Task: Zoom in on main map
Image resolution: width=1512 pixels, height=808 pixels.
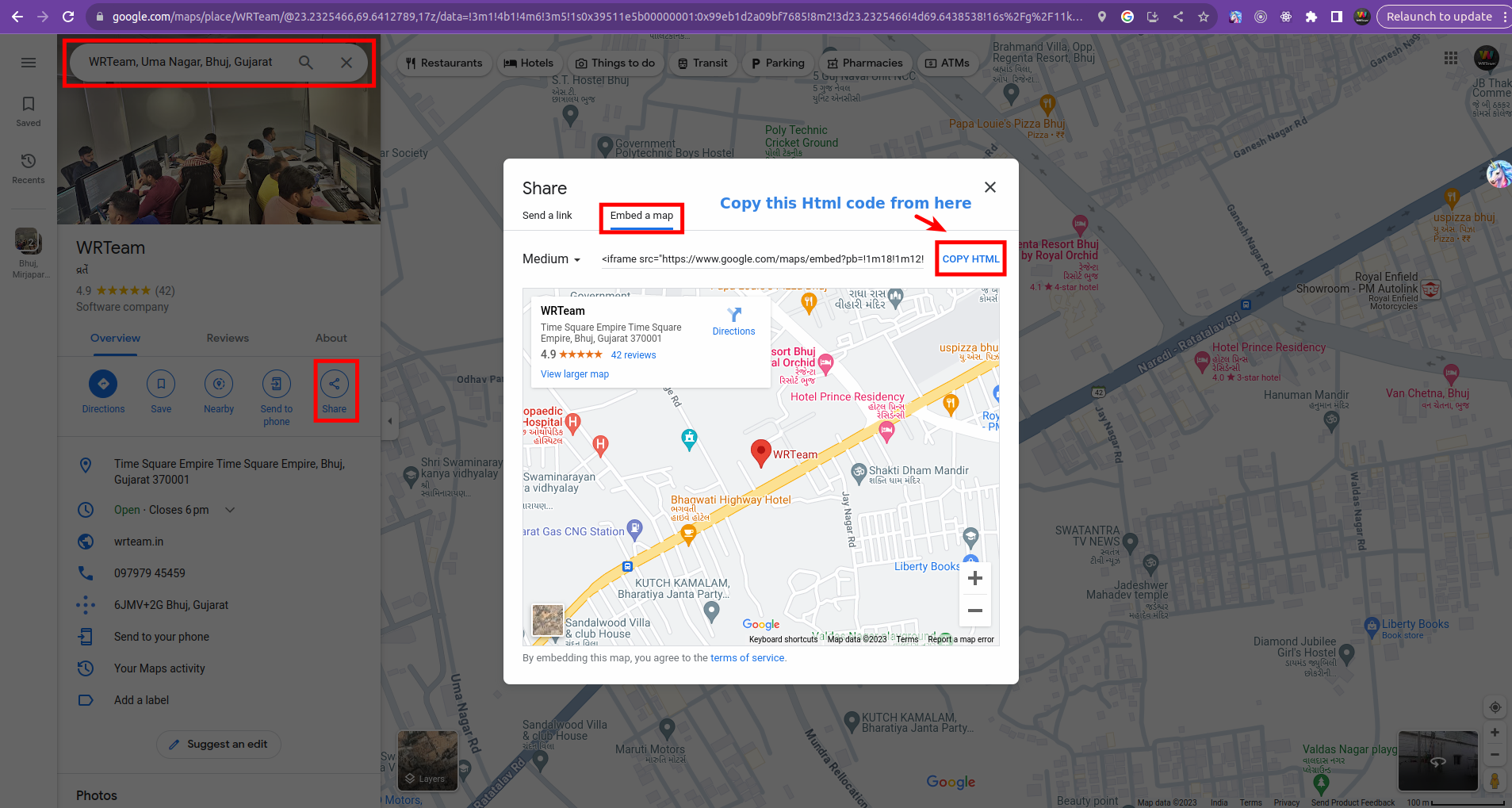Action: [x=1495, y=733]
